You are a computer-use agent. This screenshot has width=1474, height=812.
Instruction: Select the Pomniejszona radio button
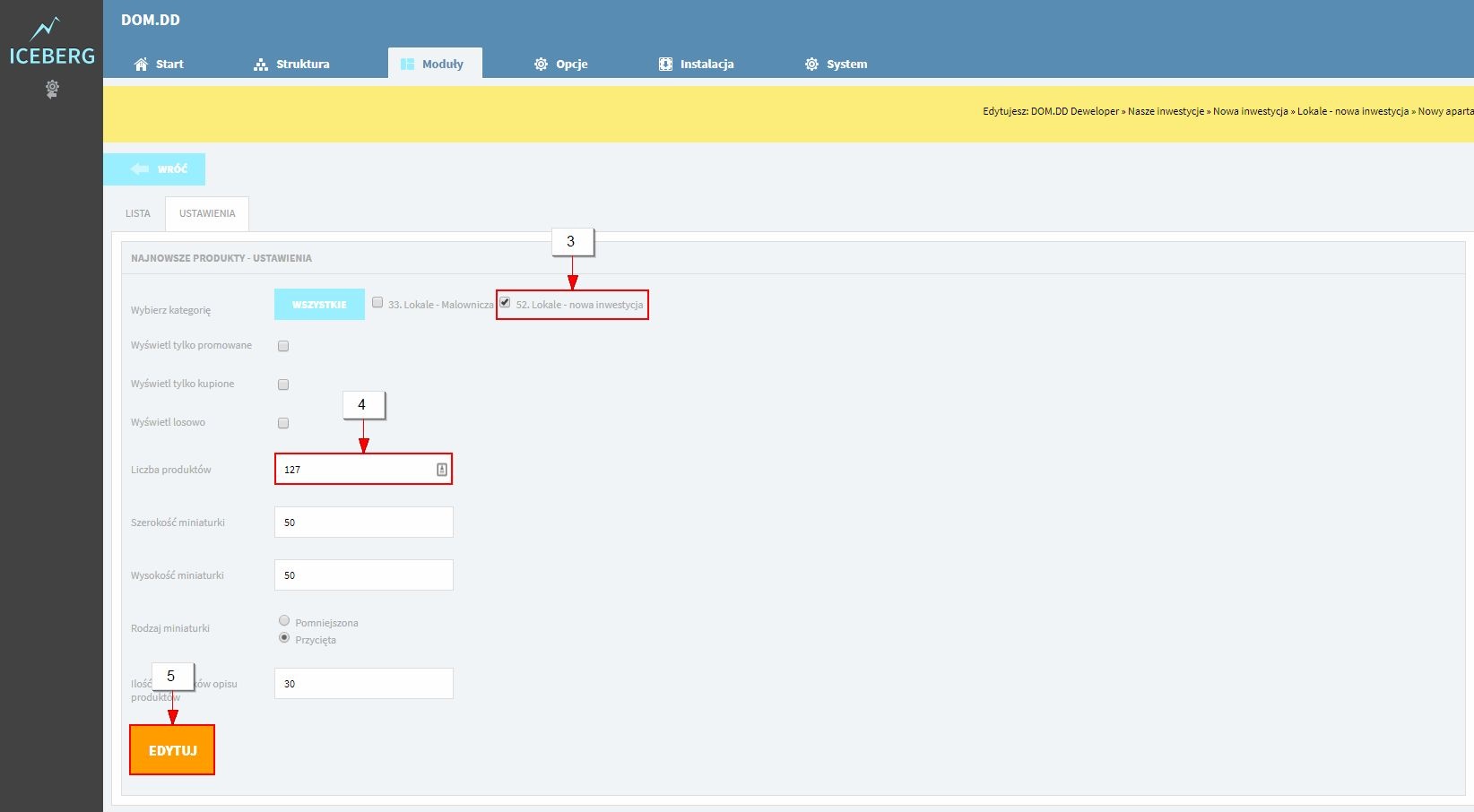[x=284, y=620]
